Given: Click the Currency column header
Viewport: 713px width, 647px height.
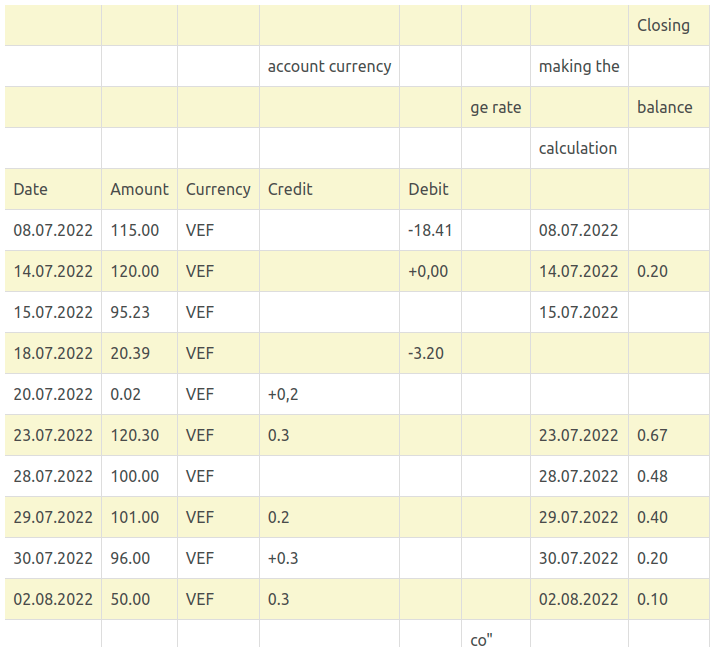Looking at the screenshot, I should coord(218,189).
